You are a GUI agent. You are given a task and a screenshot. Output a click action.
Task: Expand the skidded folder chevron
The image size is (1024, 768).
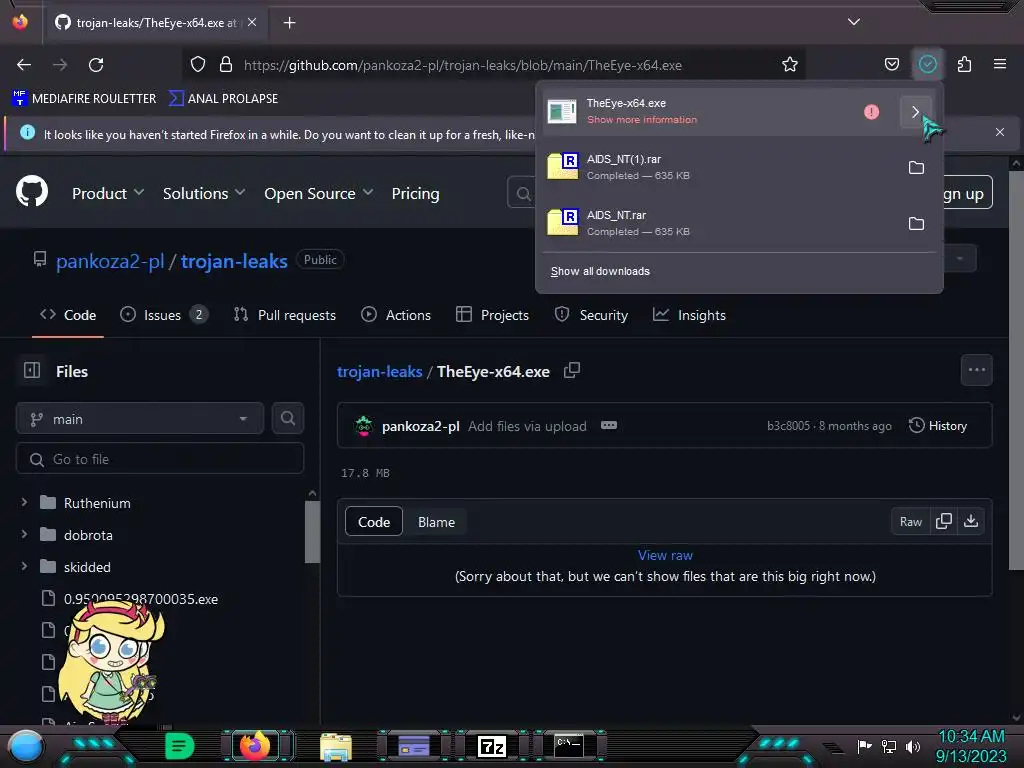tap(24, 566)
